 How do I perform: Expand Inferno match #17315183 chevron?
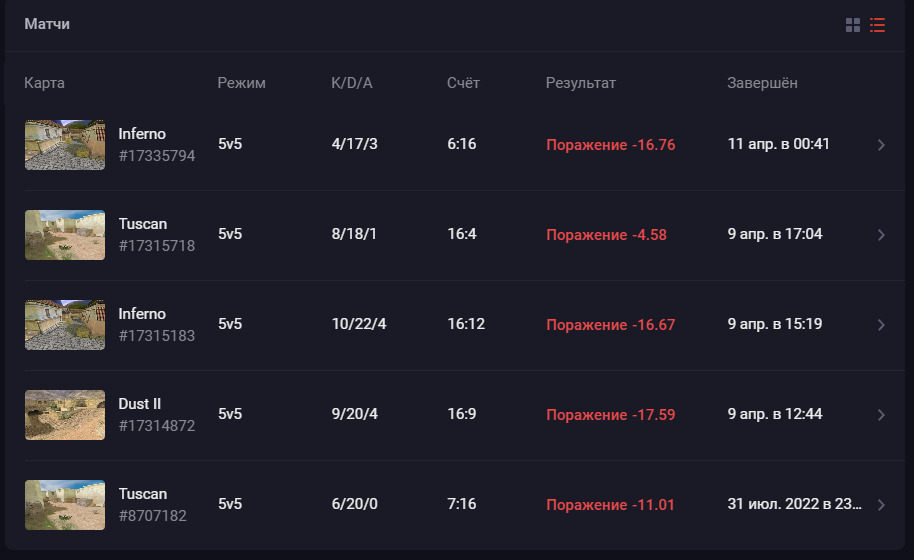[x=881, y=325]
